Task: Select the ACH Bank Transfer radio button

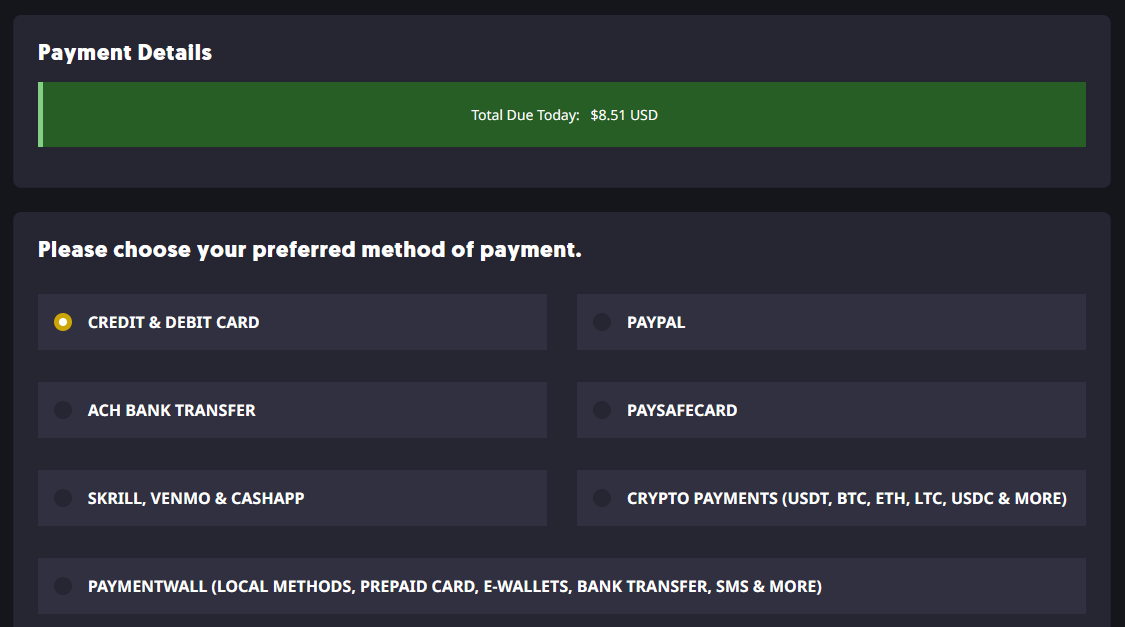Action: 63,410
